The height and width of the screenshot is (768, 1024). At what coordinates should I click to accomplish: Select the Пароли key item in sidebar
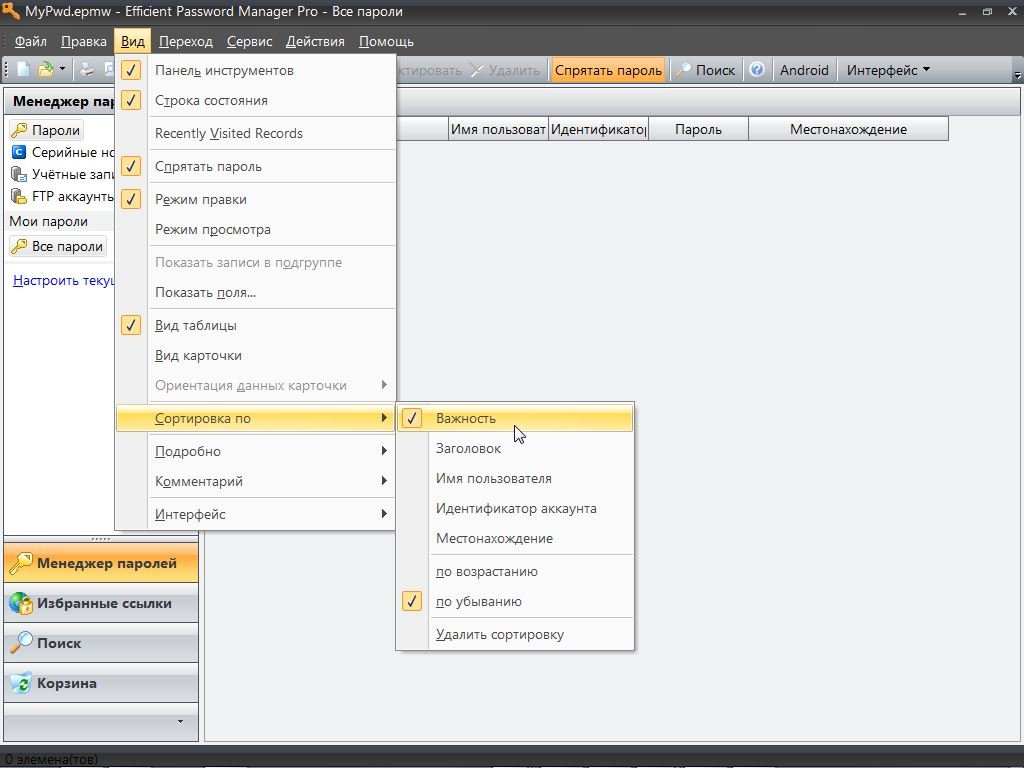coord(46,130)
